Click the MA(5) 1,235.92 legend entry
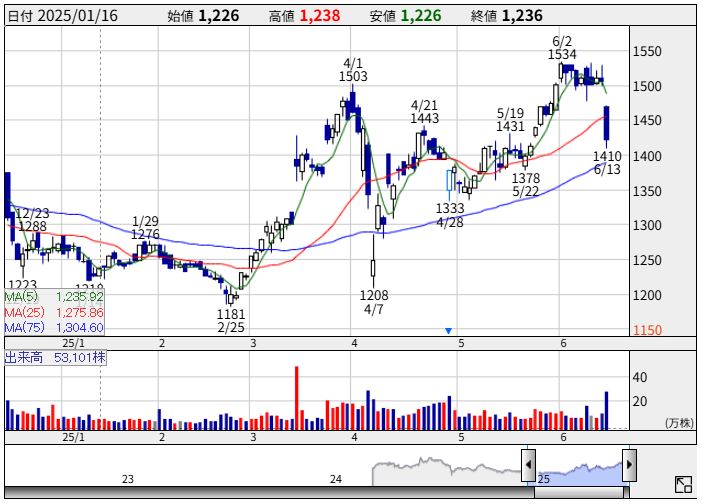Viewport: 702px width, 504px height. pos(54,297)
